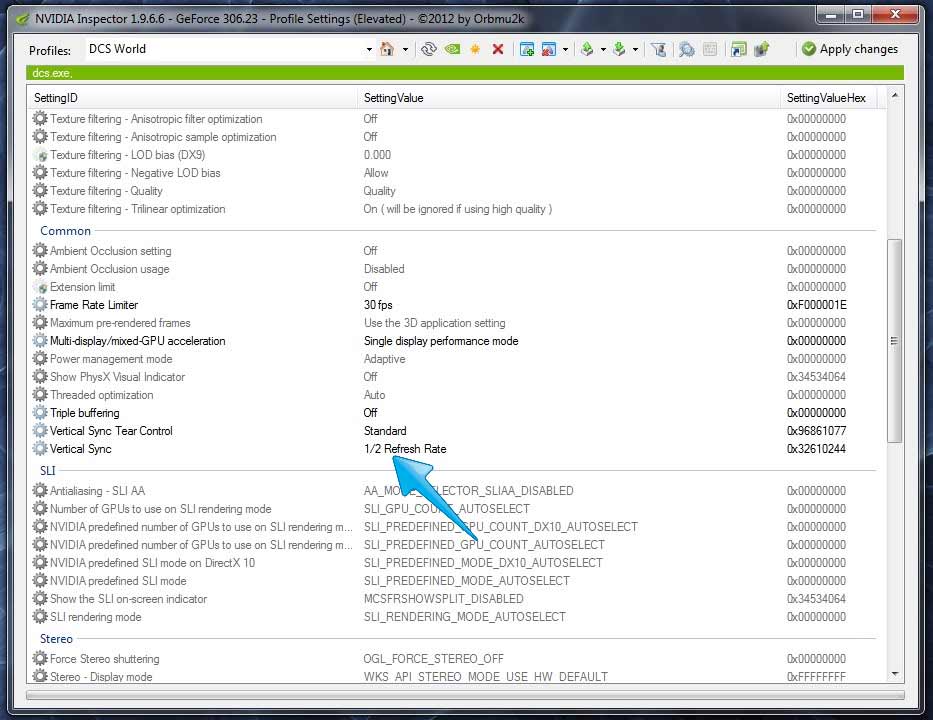Open the Profiles combo box dropdown arrow
This screenshot has width=933, height=720.
(369, 49)
